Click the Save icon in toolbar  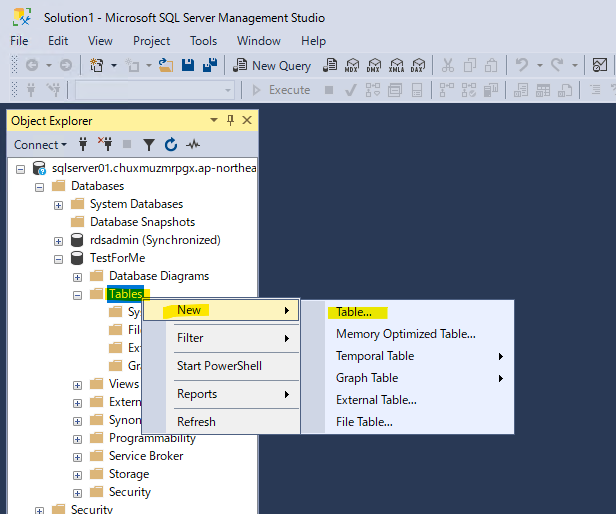point(188,65)
